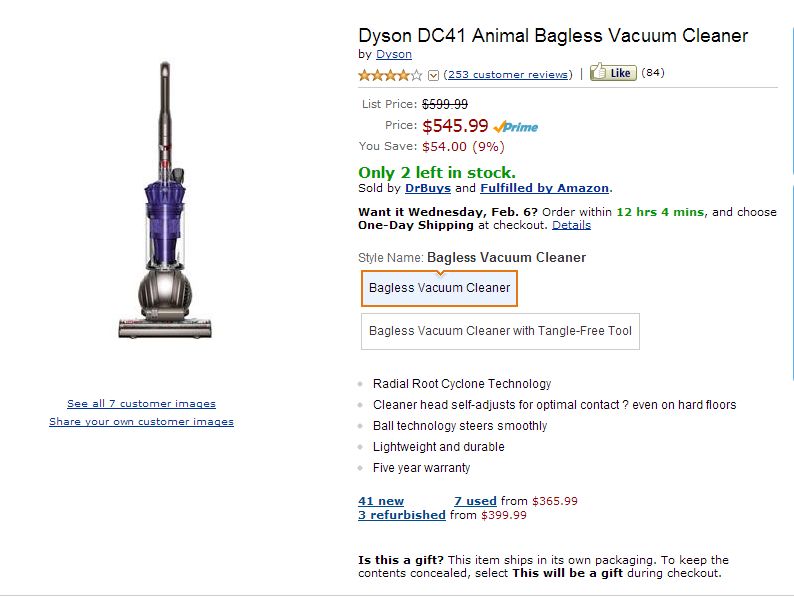Click the four-star rating icon
Image resolution: width=794 pixels, height=598 pixels.
coord(390,75)
